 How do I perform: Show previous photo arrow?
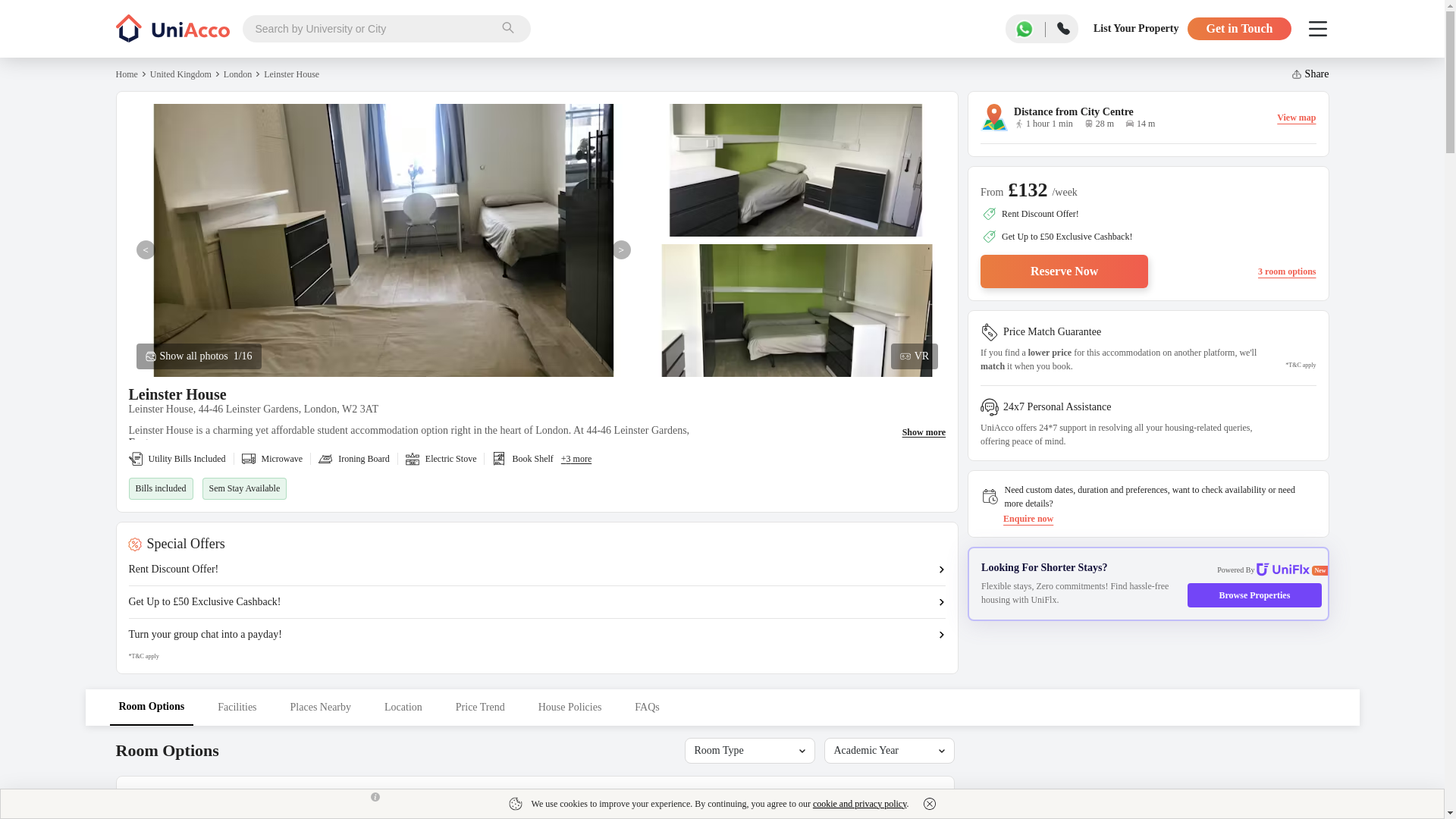146,250
